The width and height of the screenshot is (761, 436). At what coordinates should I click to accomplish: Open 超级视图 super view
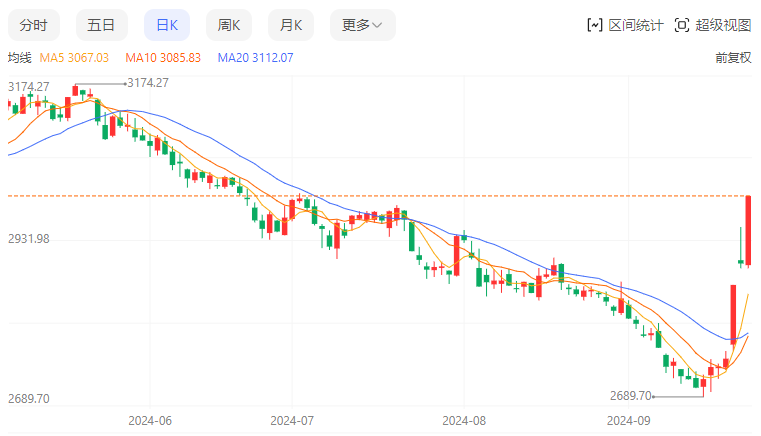723,25
